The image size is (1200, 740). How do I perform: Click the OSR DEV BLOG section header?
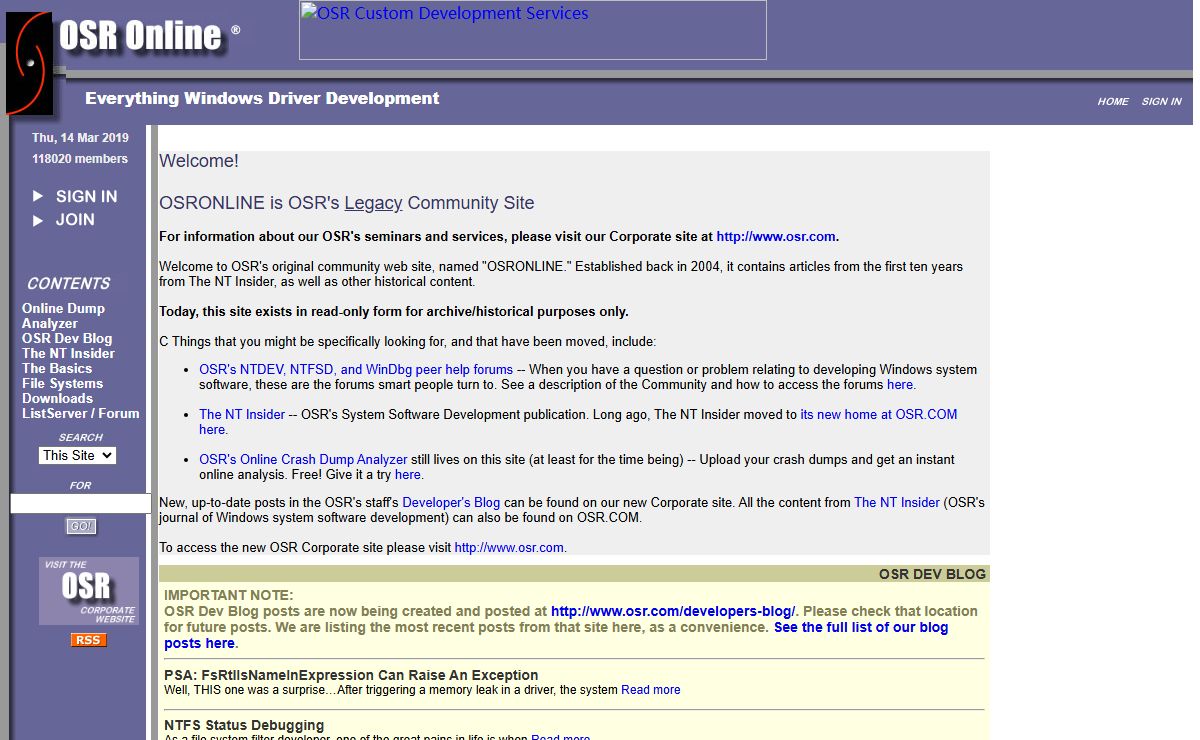[932, 574]
